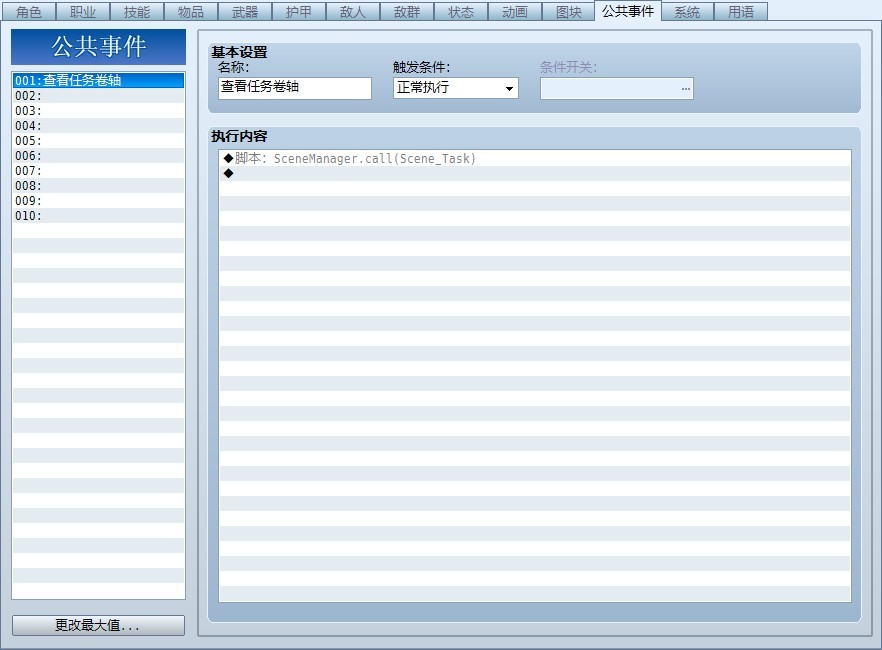This screenshot has height=650, width=882.
Task: Open the 物品 tab
Action: (191, 12)
